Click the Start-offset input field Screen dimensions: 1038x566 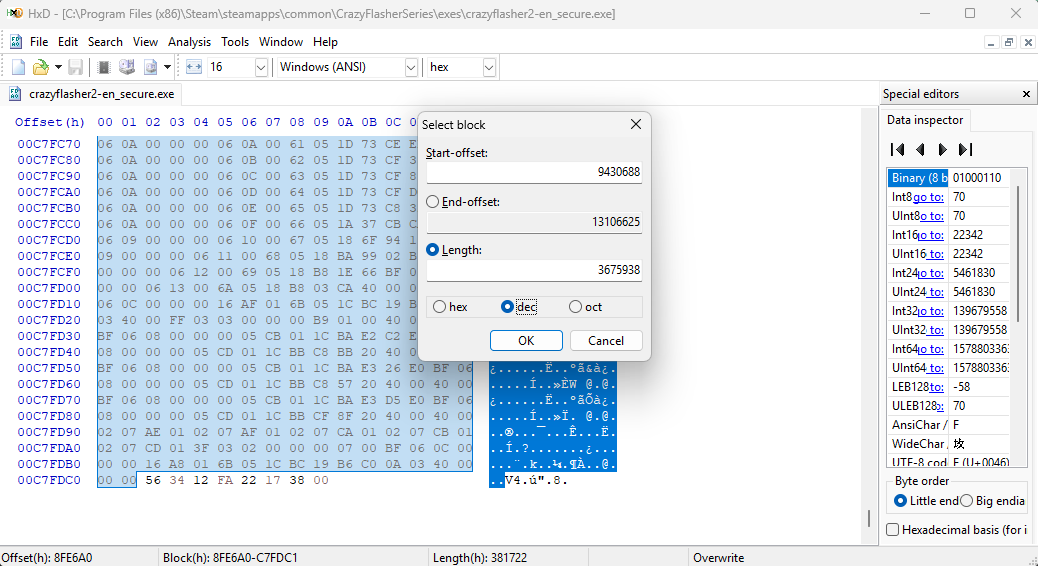[533, 172]
